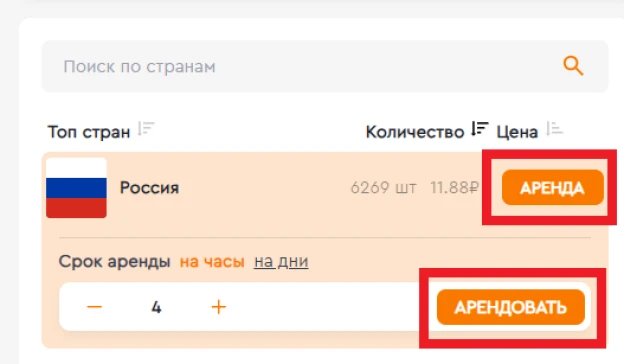The height and width of the screenshot is (364, 624).
Task: Increase rental duration with plus button
Action: pyautogui.click(x=218, y=307)
